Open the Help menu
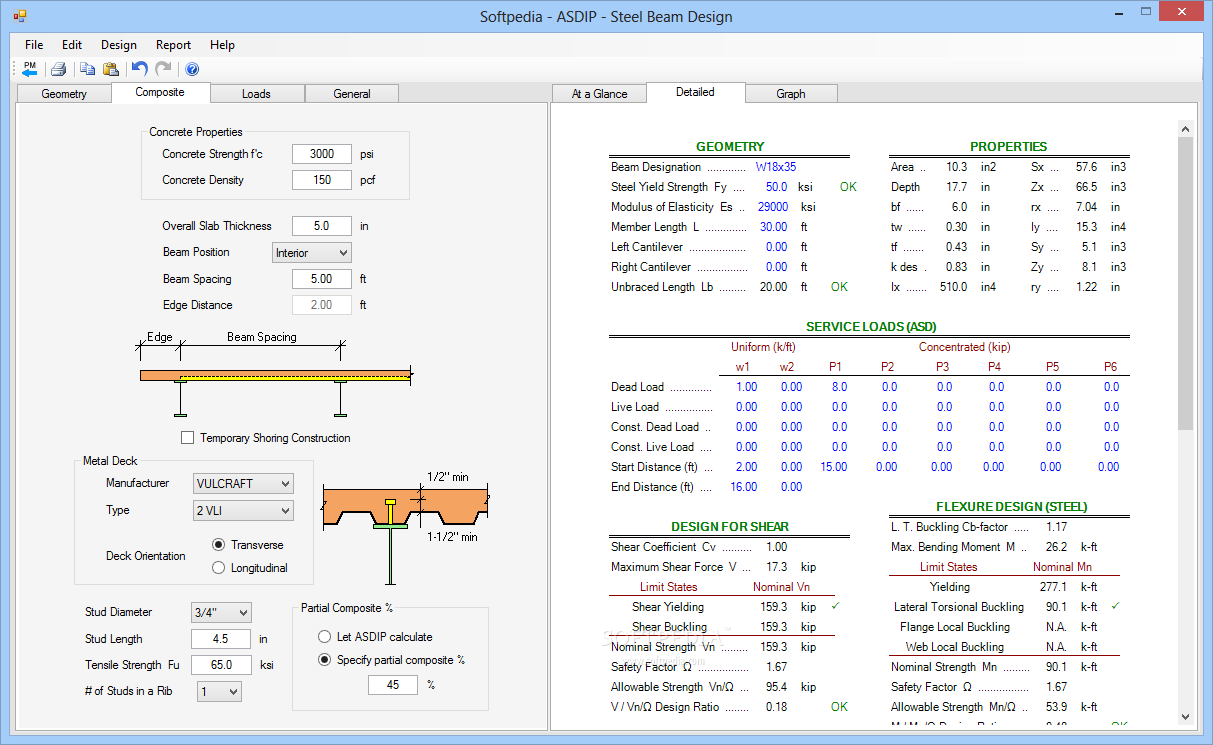The width and height of the screenshot is (1213, 745). pyautogui.click(x=222, y=45)
